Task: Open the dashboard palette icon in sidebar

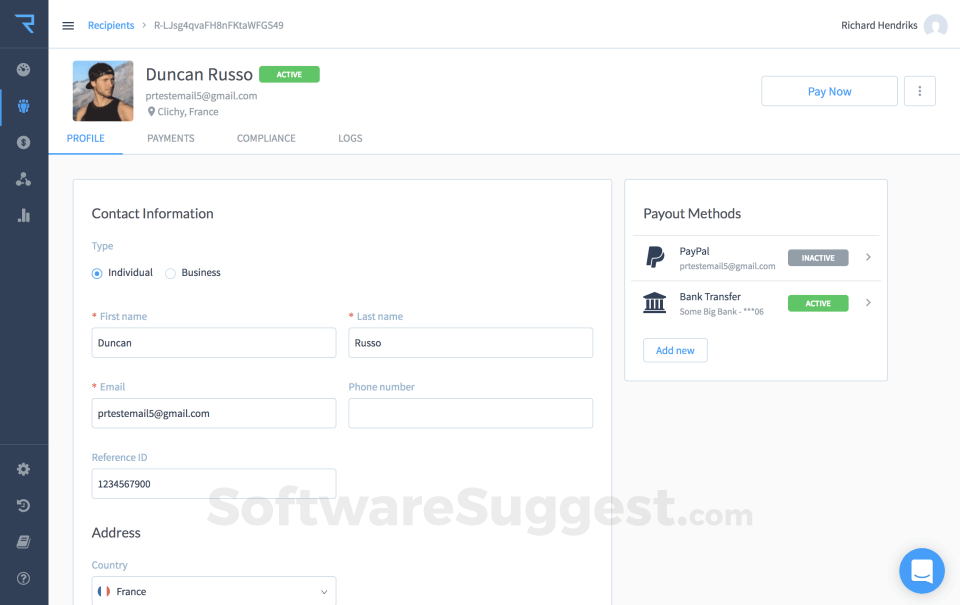Action: 23,69
